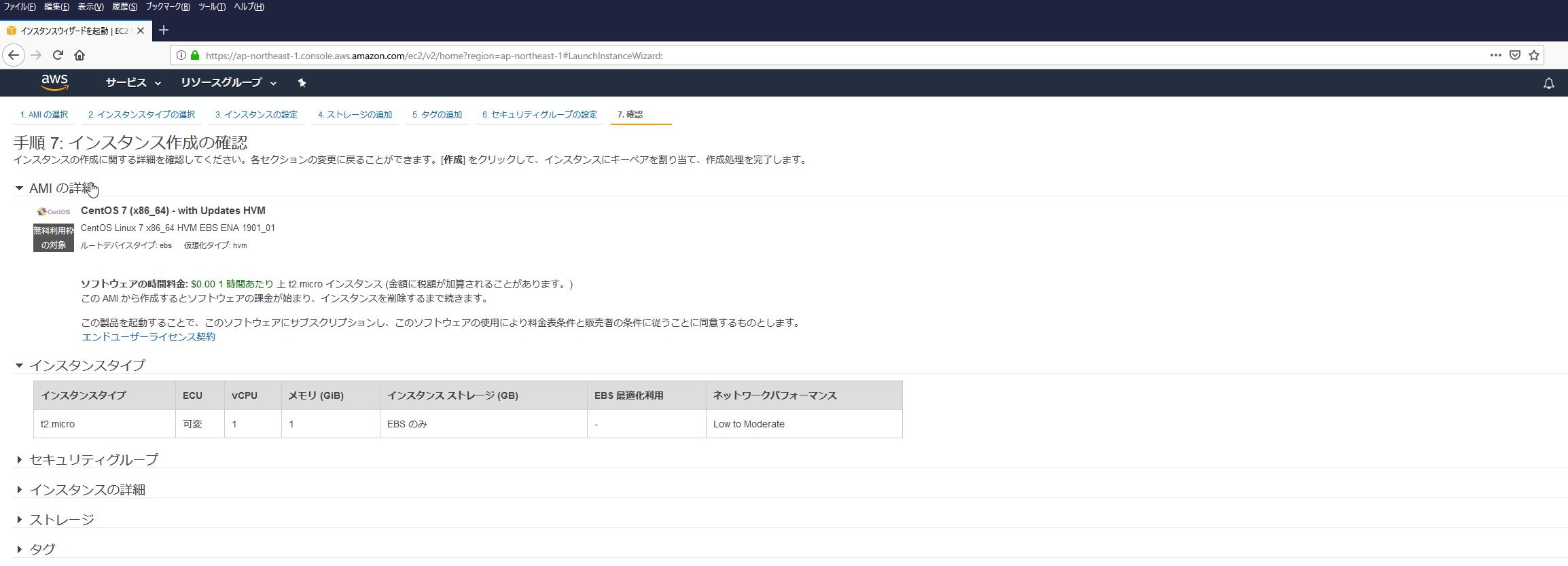
Task: Close the EC2 instance wizard tab
Action: click(x=141, y=31)
